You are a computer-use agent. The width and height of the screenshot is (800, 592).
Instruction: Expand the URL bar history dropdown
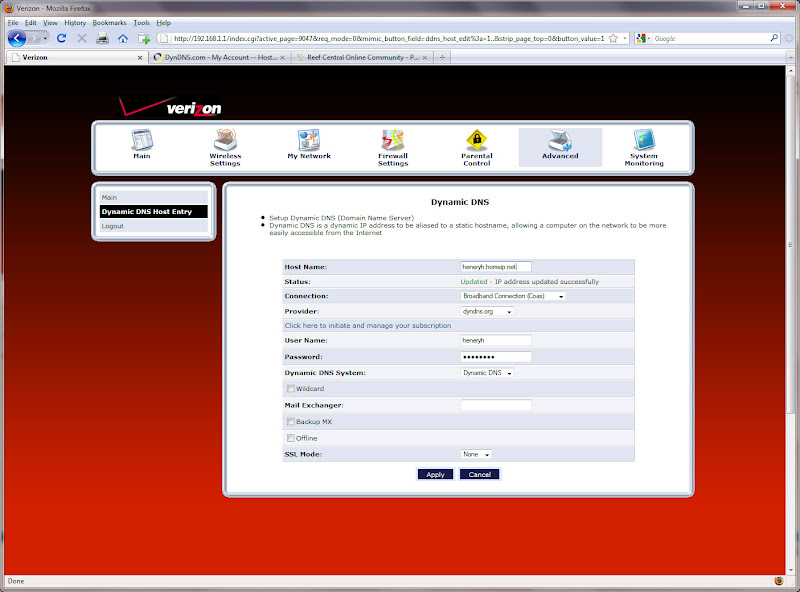coord(624,38)
